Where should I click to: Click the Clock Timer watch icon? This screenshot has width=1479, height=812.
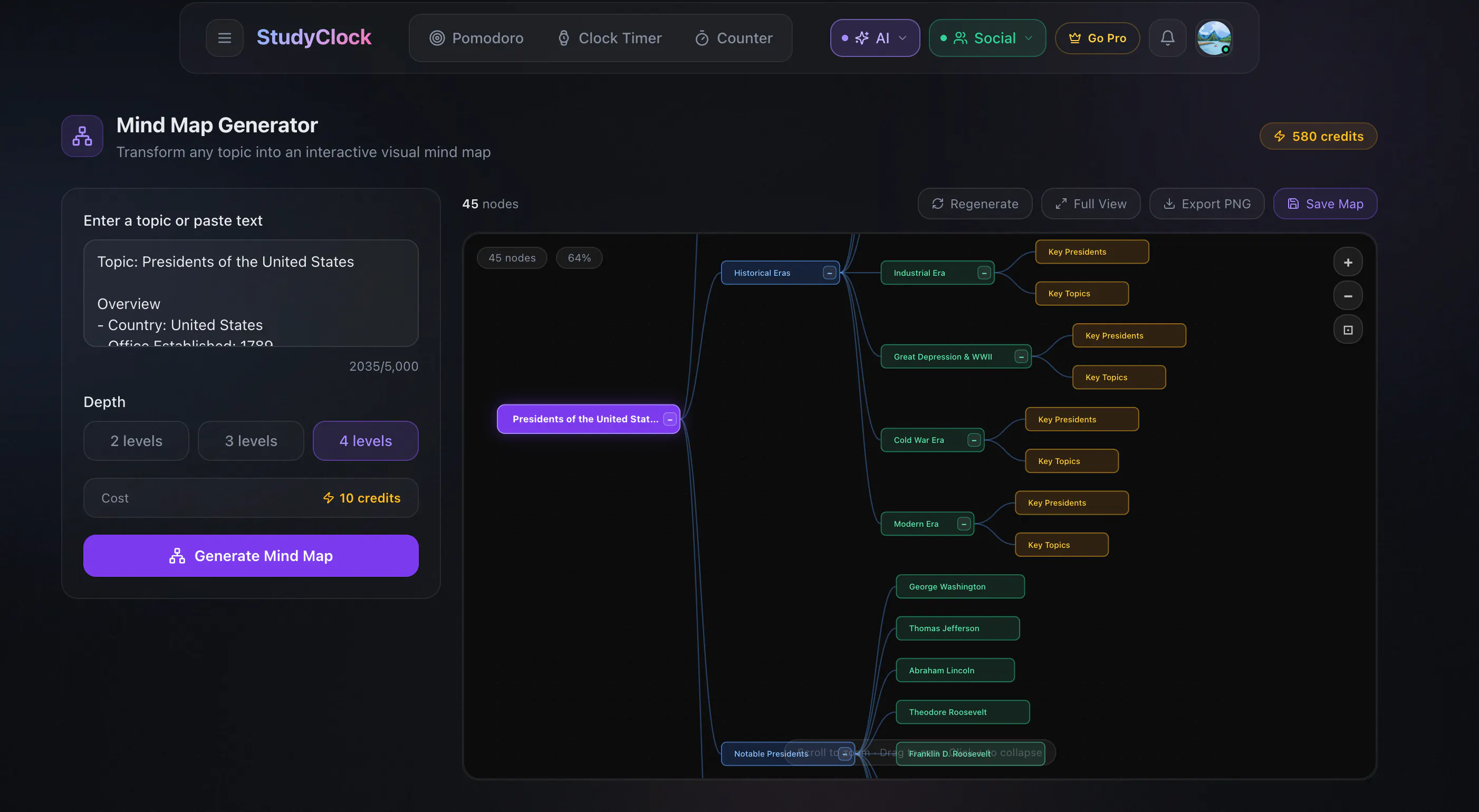tap(564, 38)
